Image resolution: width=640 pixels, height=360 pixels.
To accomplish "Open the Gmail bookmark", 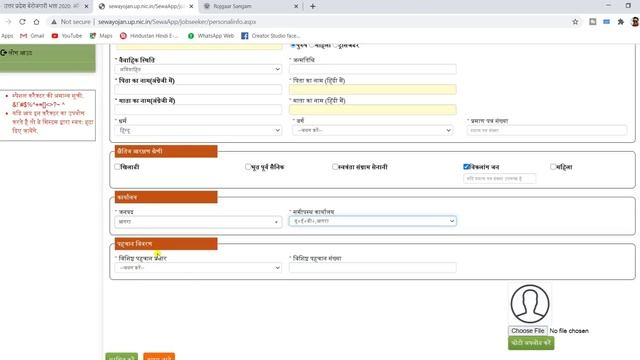I will click(32, 36).
